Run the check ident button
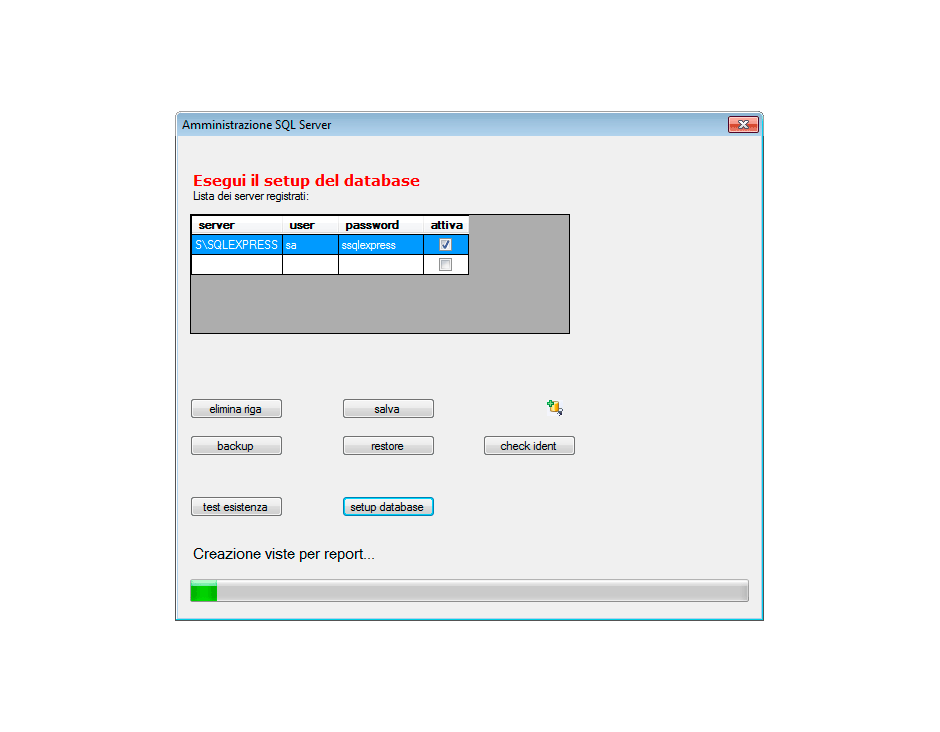Viewport: 940px width, 732px height. click(x=529, y=446)
